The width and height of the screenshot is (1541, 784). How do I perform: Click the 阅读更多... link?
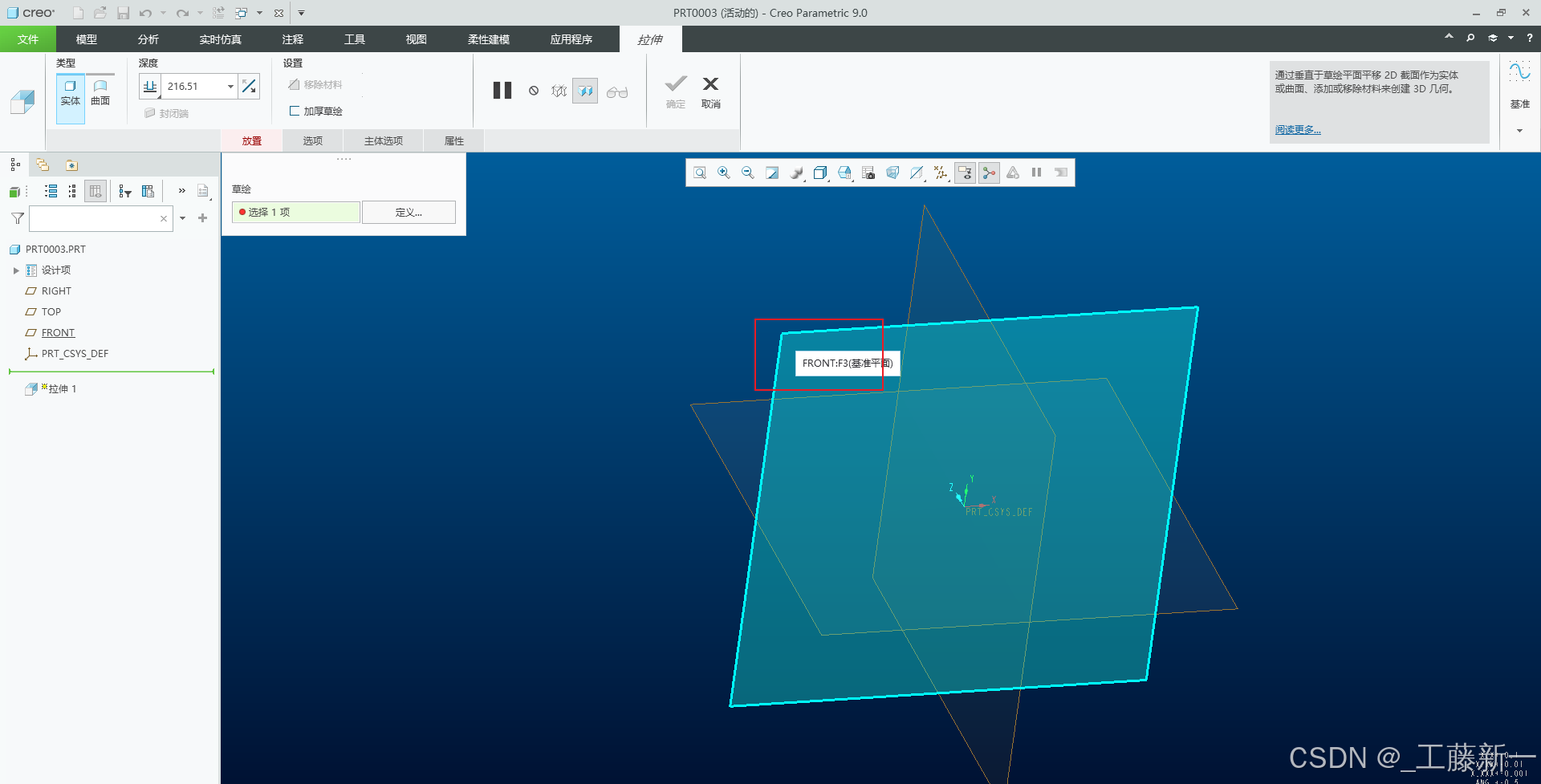point(1298,129)
